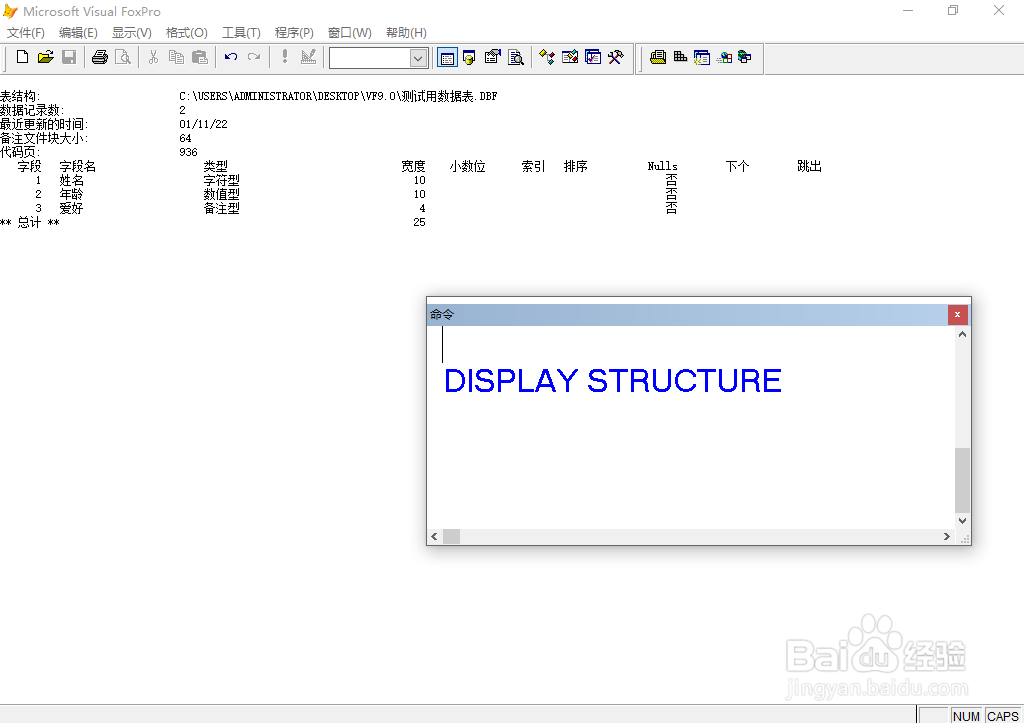Click the field name 年龄
This screenshot has height=723, width=1024.
point(71,195)
